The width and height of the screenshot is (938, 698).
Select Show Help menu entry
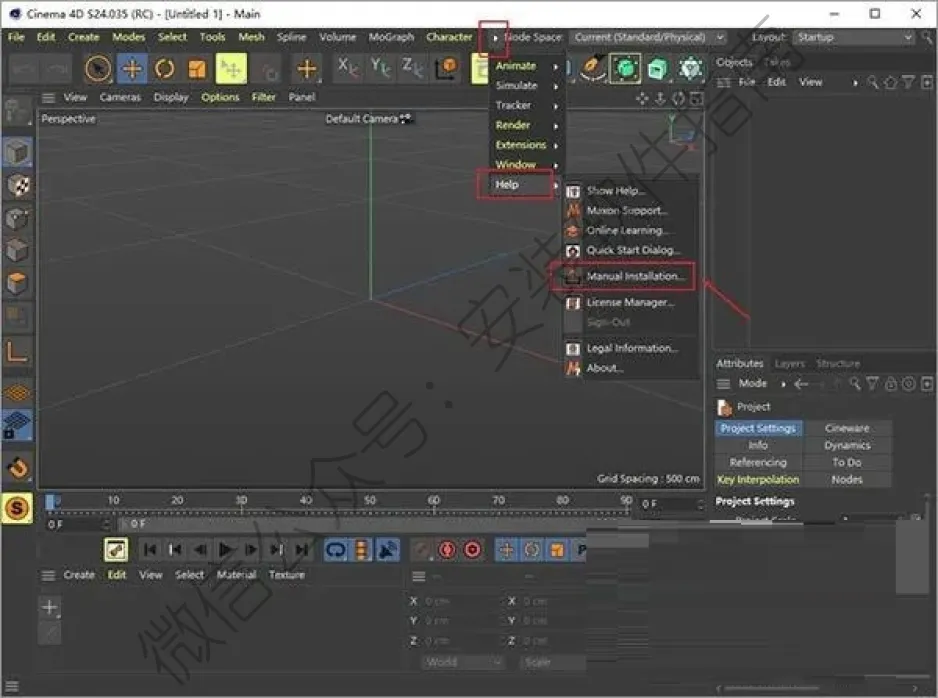[631, 191]
